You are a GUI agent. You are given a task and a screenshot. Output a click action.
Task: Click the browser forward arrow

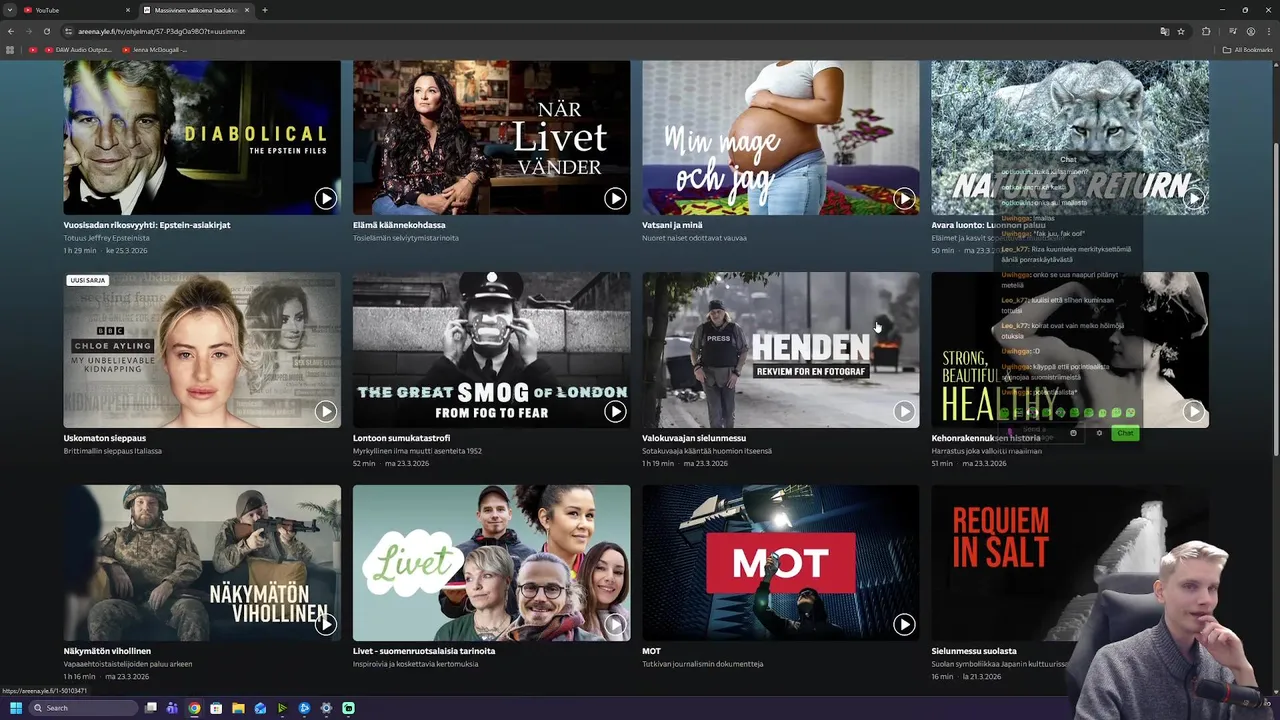point(29,31)
